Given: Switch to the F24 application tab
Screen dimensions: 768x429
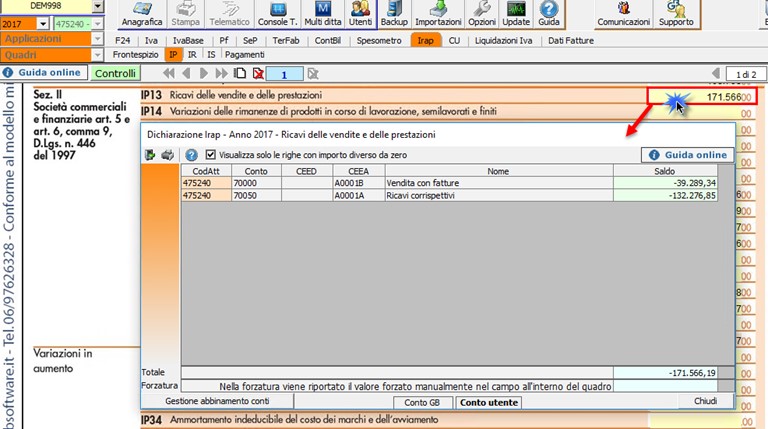Looking at the screenshot, I should (122, 41).
